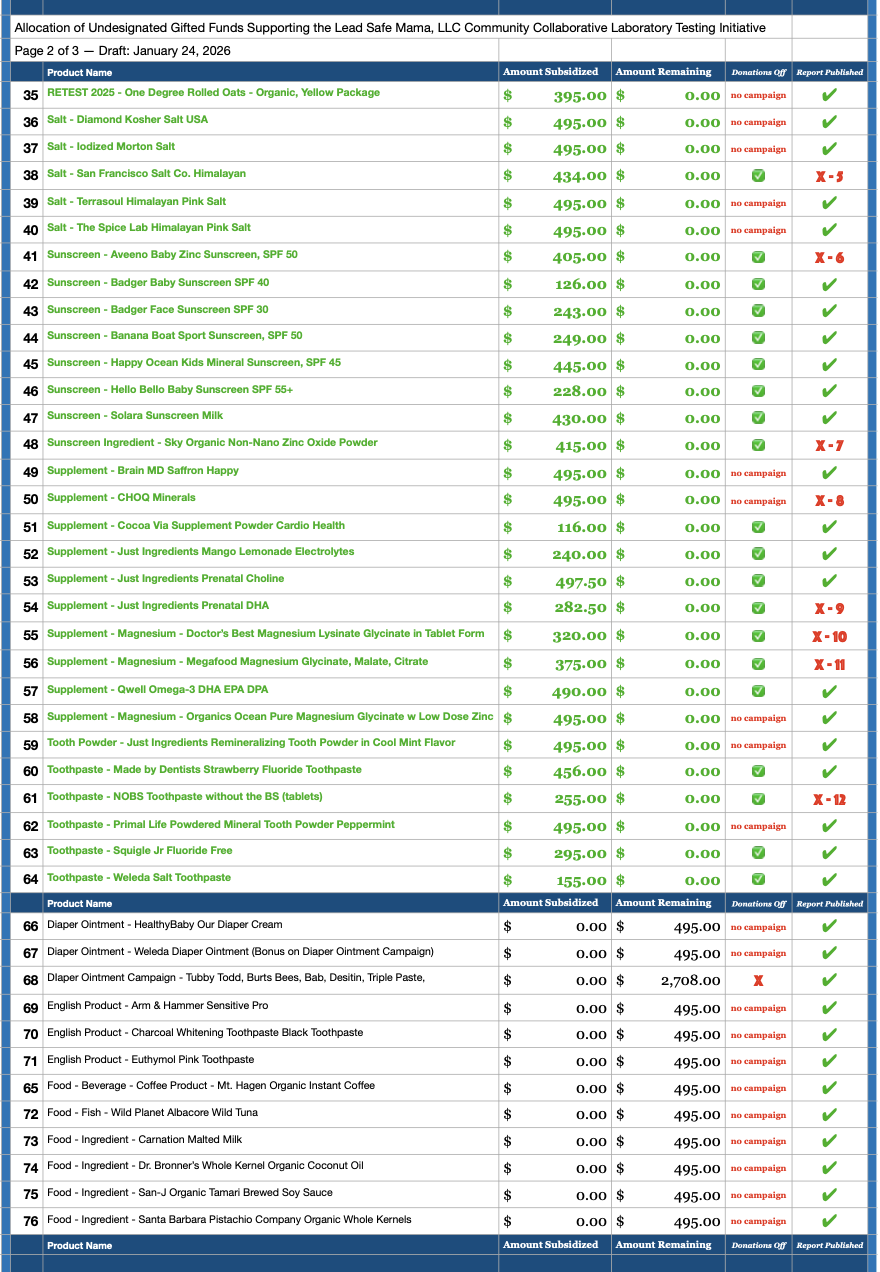Screen dimensions: 880x1272
Task: Click Report Published checkmark for Carnation Malted Milk
Action: tap(828, 1142)
